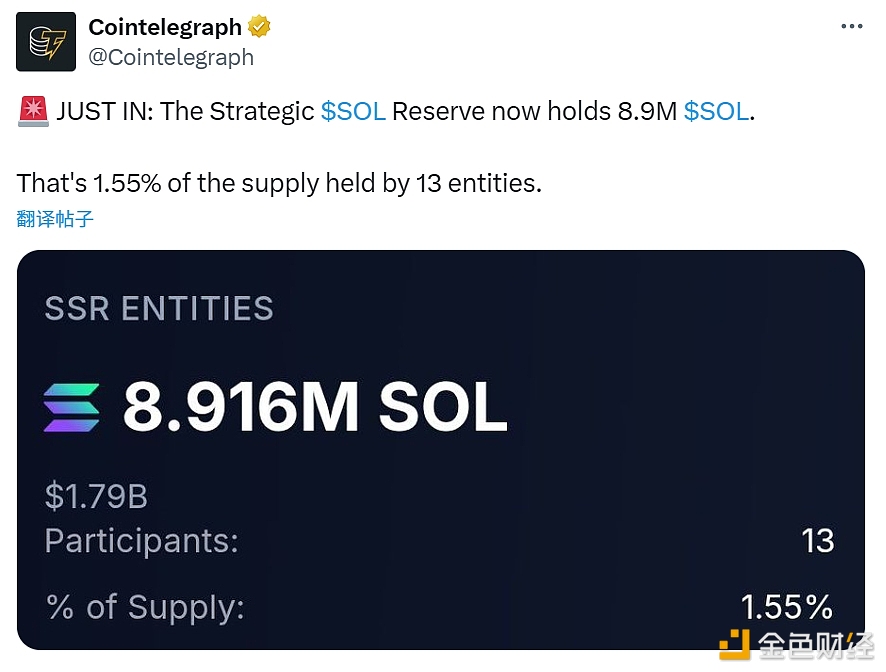
Task: Click the Cointelegraph profile avatar
Action: tap(46, 41)
